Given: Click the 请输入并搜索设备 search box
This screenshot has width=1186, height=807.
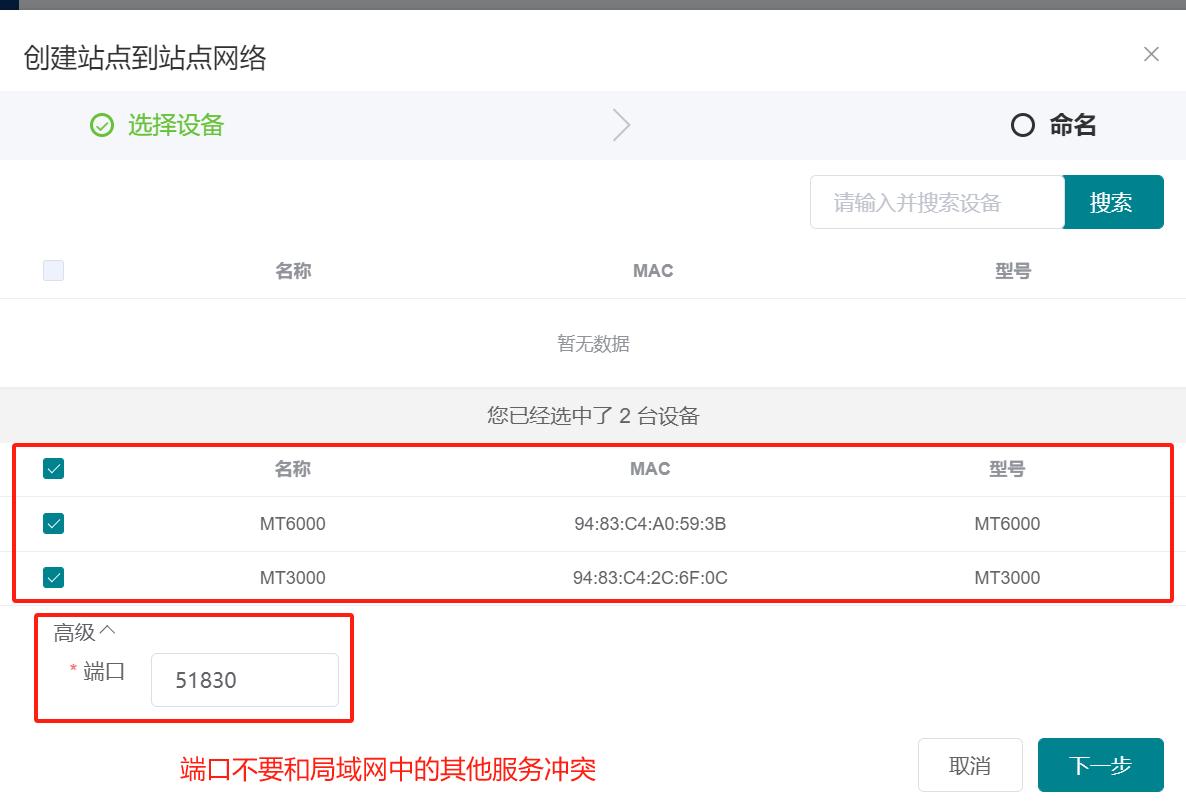Looking at the screenshot, I should pos(936,201).
